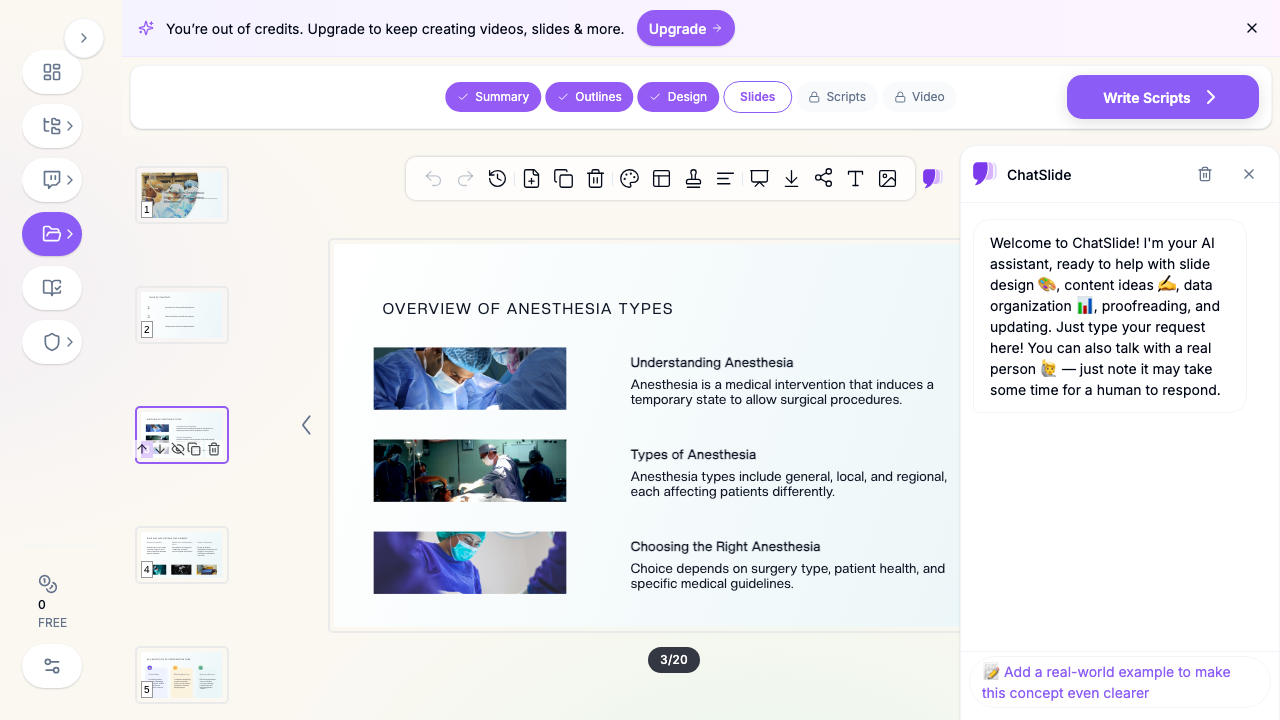Click the stamp branding icon in toolbar

[x=693, y=179]
